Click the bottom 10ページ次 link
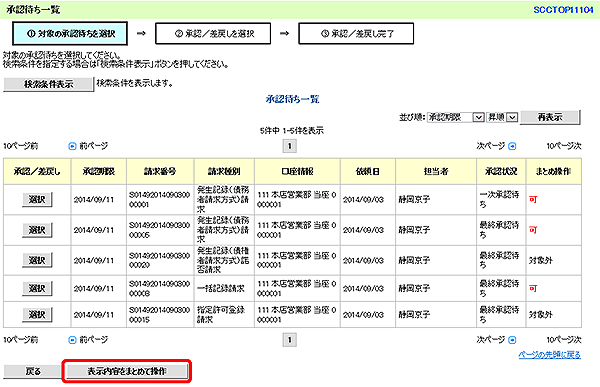This screenshot has height=387, width=600. [564, 340]
